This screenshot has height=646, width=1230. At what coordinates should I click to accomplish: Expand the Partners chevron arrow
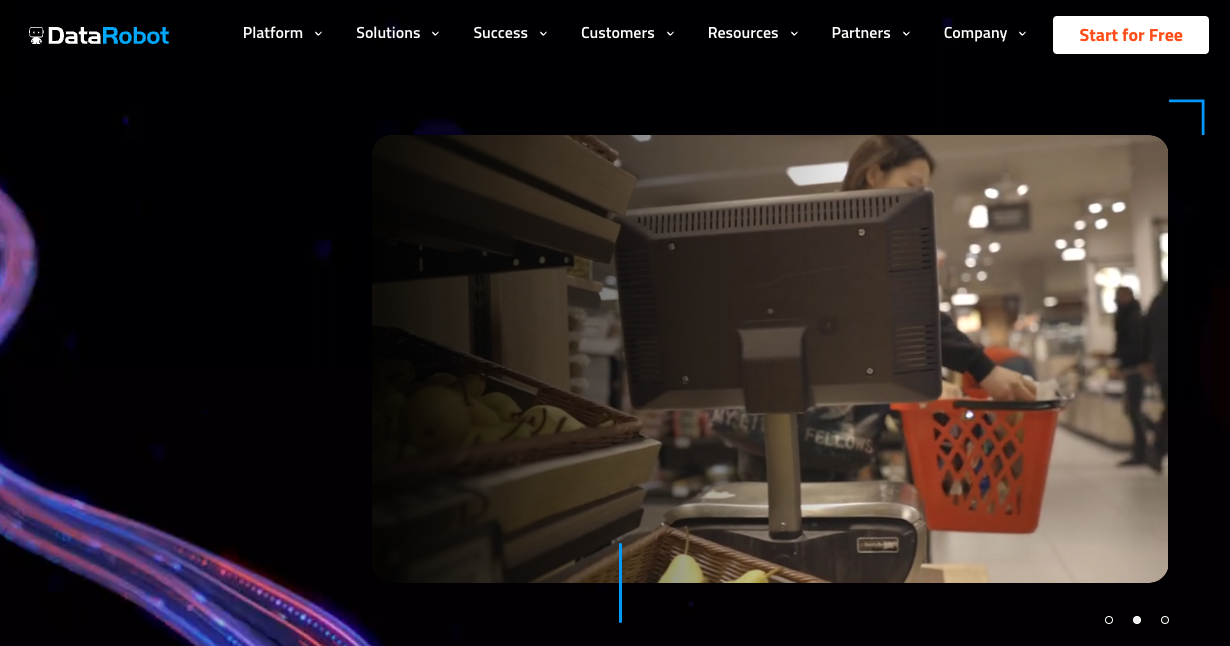tap(906, 34)
